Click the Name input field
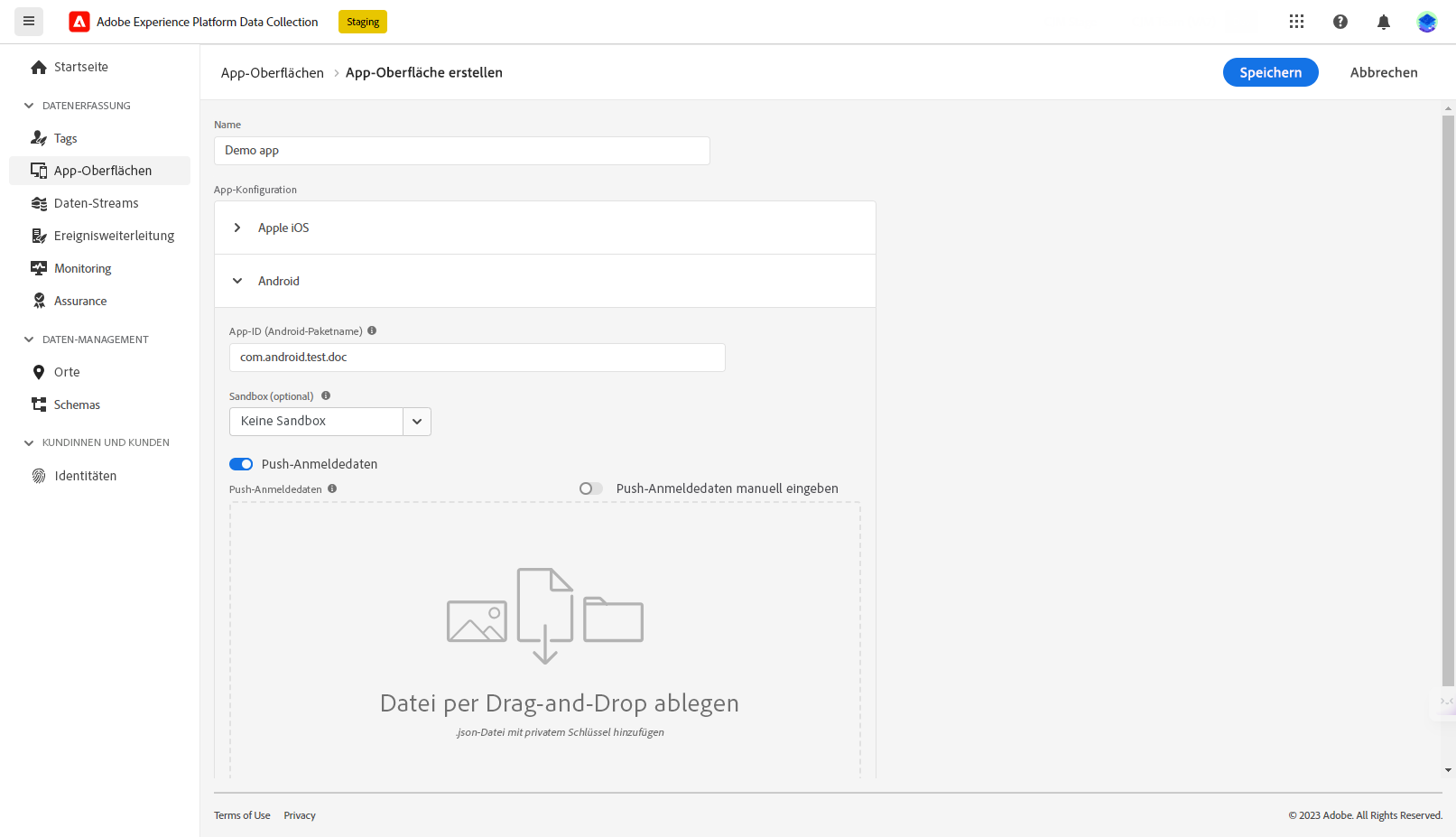The image size is (1456, 837). pos(461,151)
